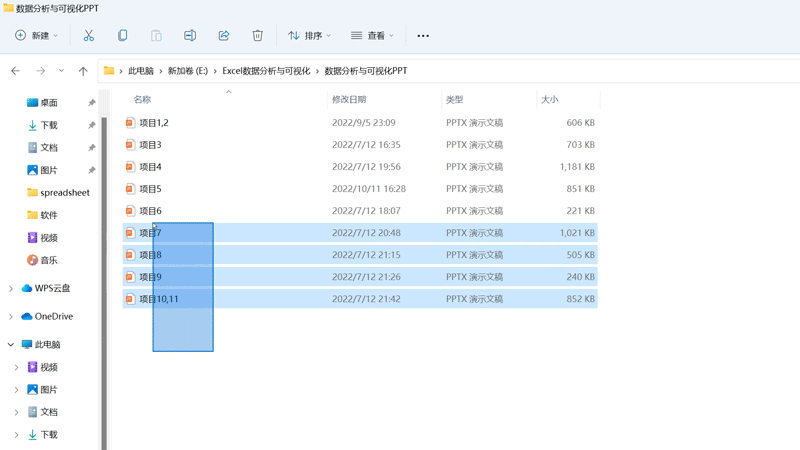Image resolution: width=800 pixels, height=450 pixels.
Task: Click pin icon beside pinned 图片
Action: point(91,170)
